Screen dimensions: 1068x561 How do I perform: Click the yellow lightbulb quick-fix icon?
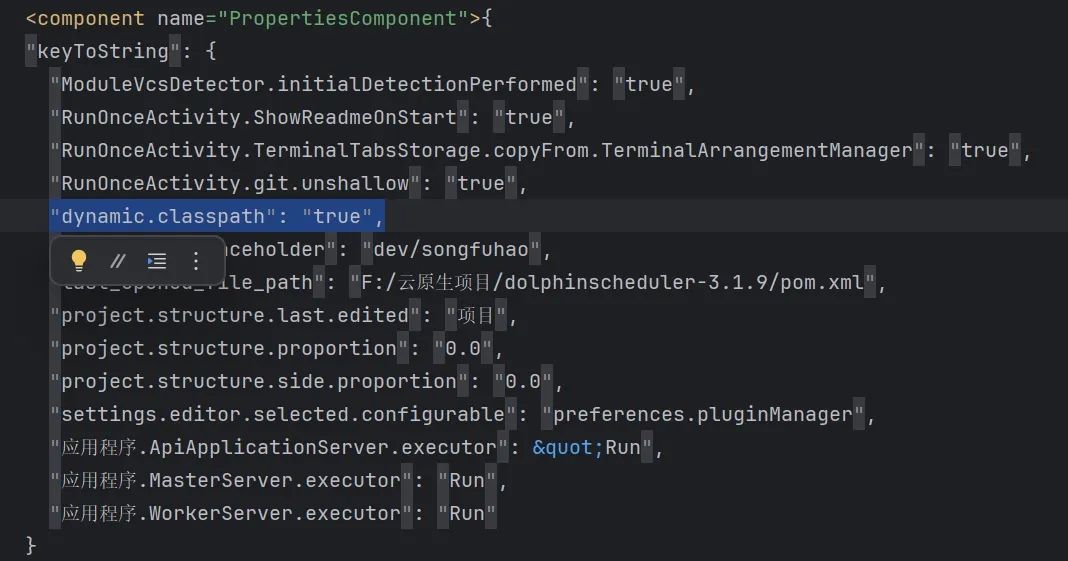coord(79,261)
